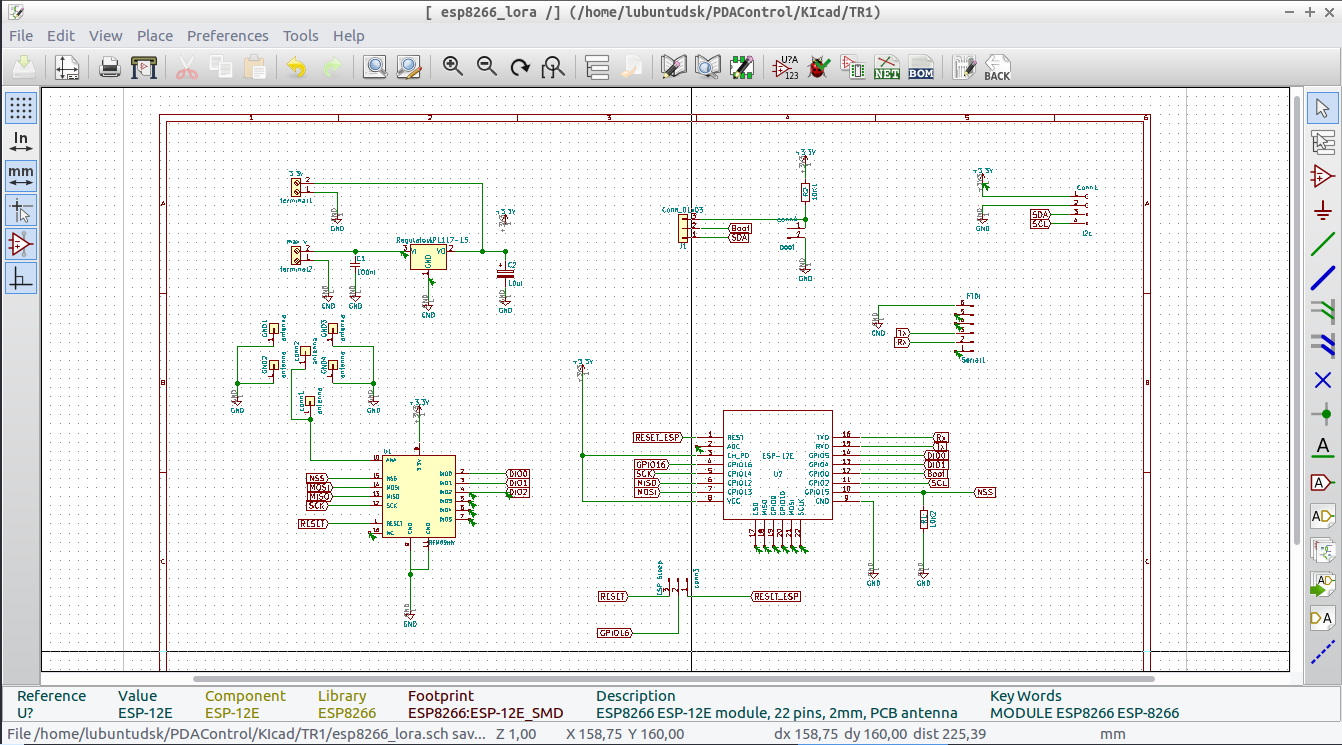Select the Place hierarchical label tool

click(1323, 516)
